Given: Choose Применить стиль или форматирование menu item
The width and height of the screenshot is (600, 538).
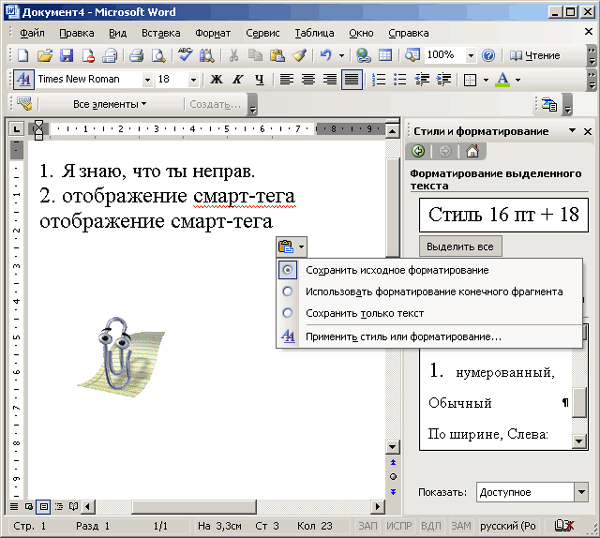Looking at the screenshot, I should (429, 337).
